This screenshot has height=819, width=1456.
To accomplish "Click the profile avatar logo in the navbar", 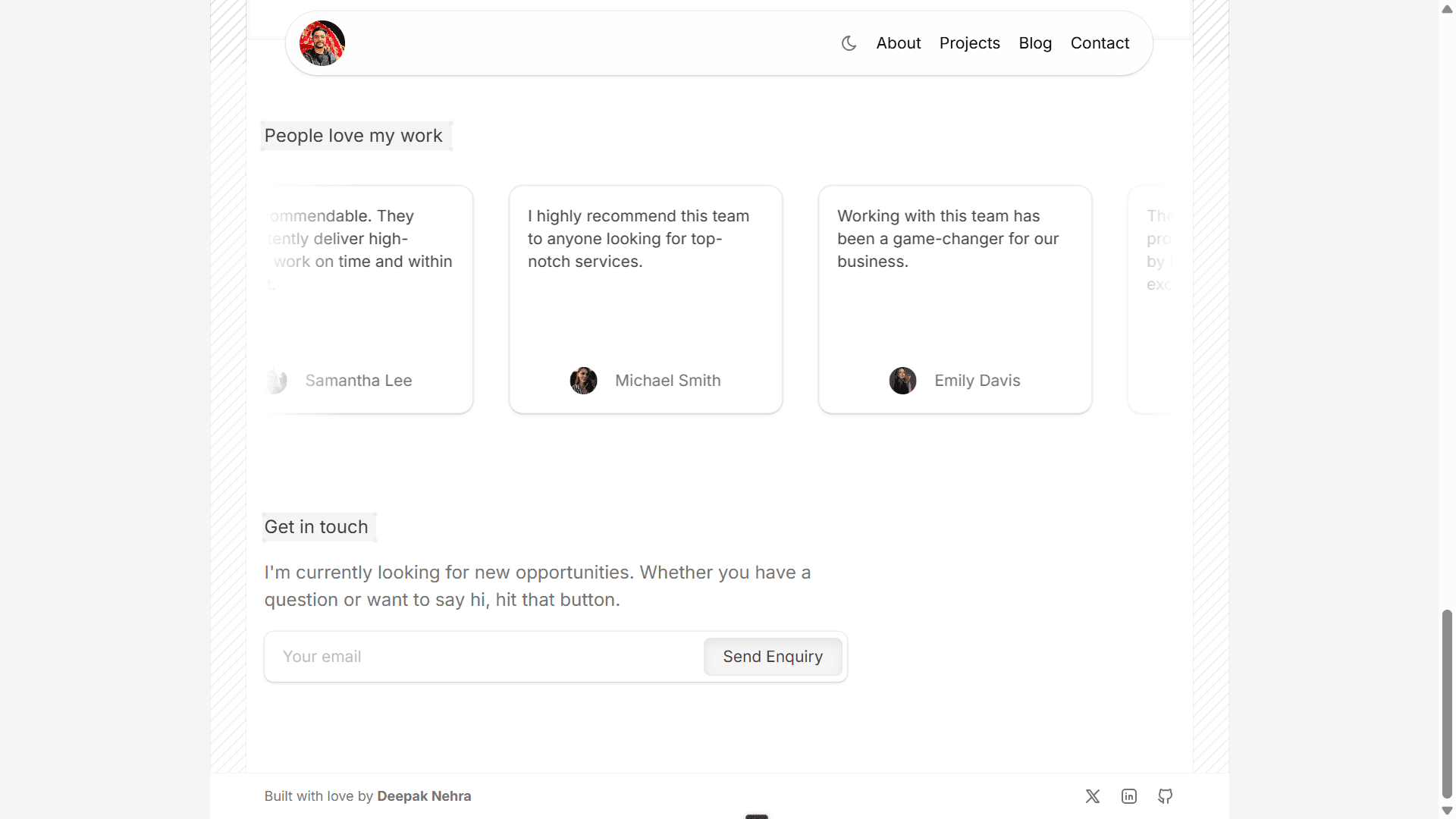I will (x=322, y=43).
